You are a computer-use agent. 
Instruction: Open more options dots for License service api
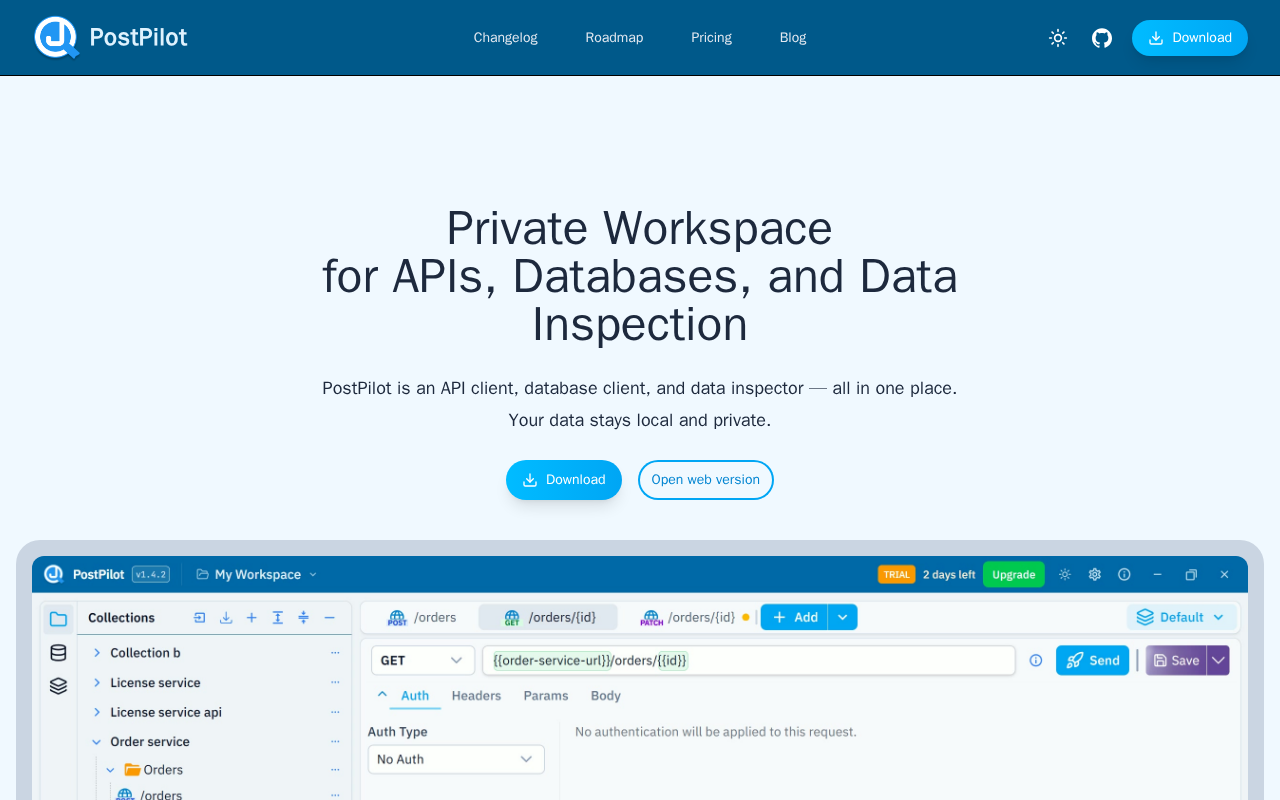tap(335, 713)
